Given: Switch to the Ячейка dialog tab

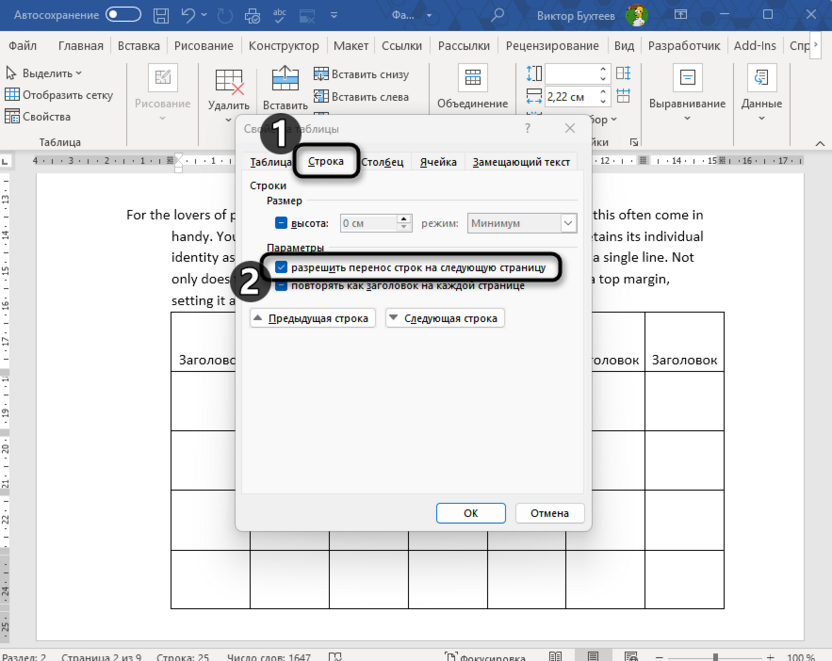Looking at the screenshot, I should click(x=438, y=162).
